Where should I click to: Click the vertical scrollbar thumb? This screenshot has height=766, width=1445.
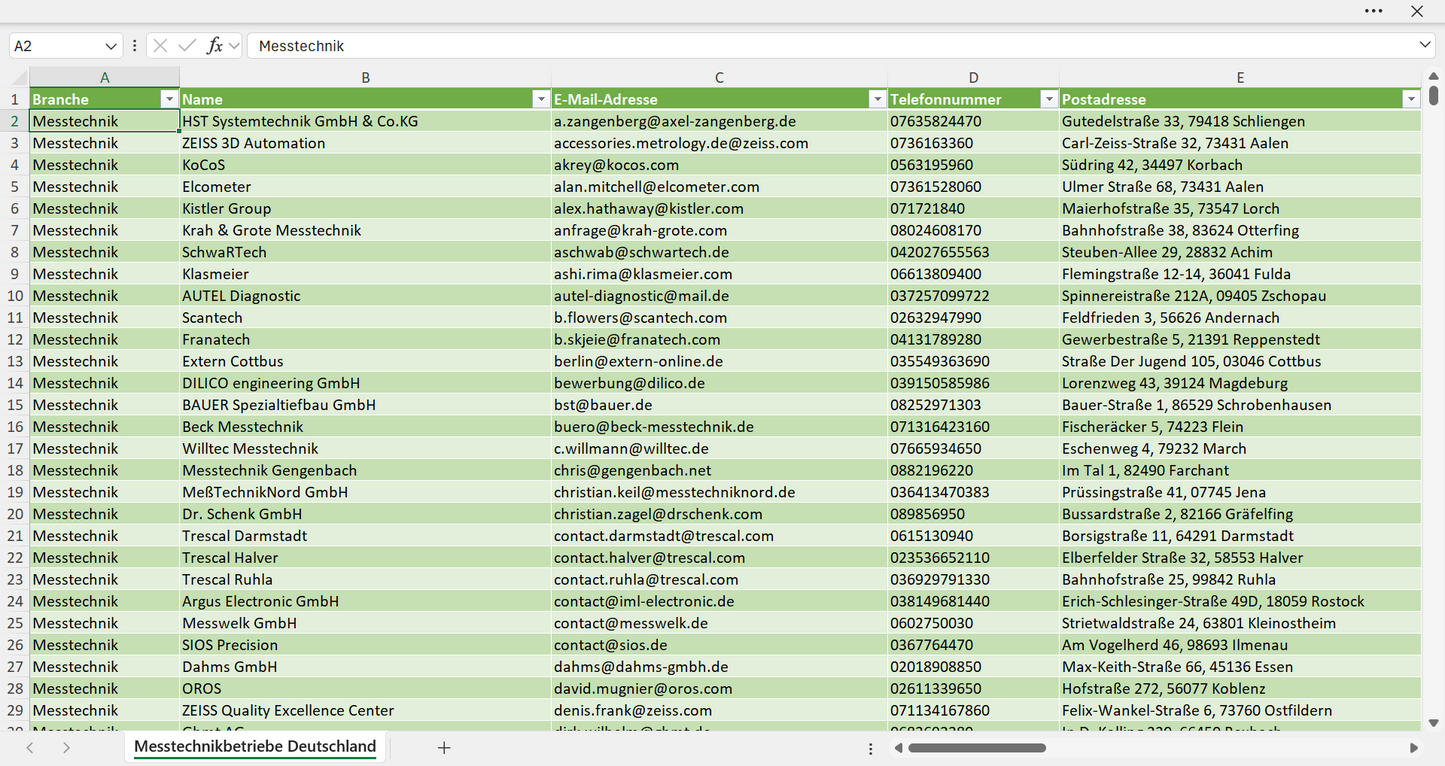pos(1434,95)
